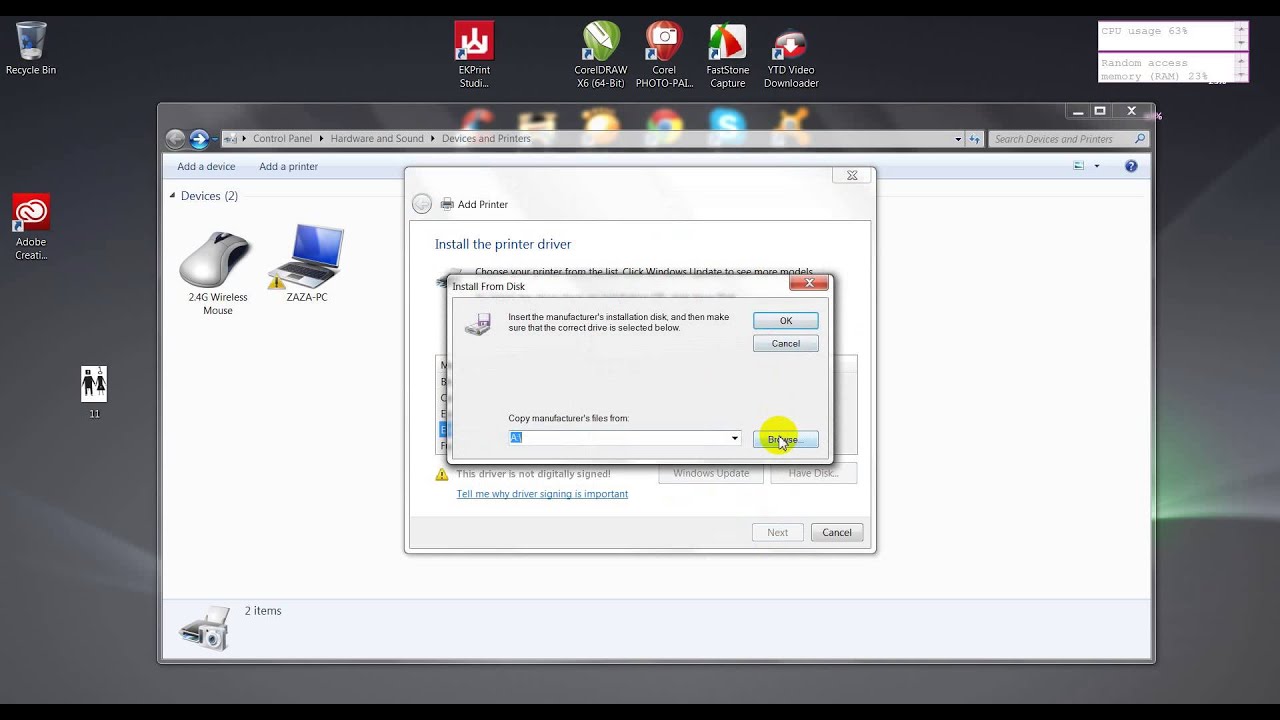
Task: Go to the Control Panel breadcrumb
Action: tap(282, 139)
